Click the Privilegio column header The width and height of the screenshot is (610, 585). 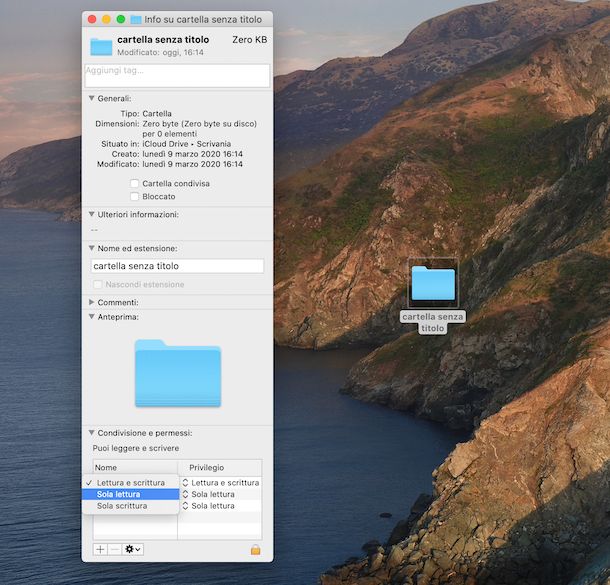pos(220,468)
